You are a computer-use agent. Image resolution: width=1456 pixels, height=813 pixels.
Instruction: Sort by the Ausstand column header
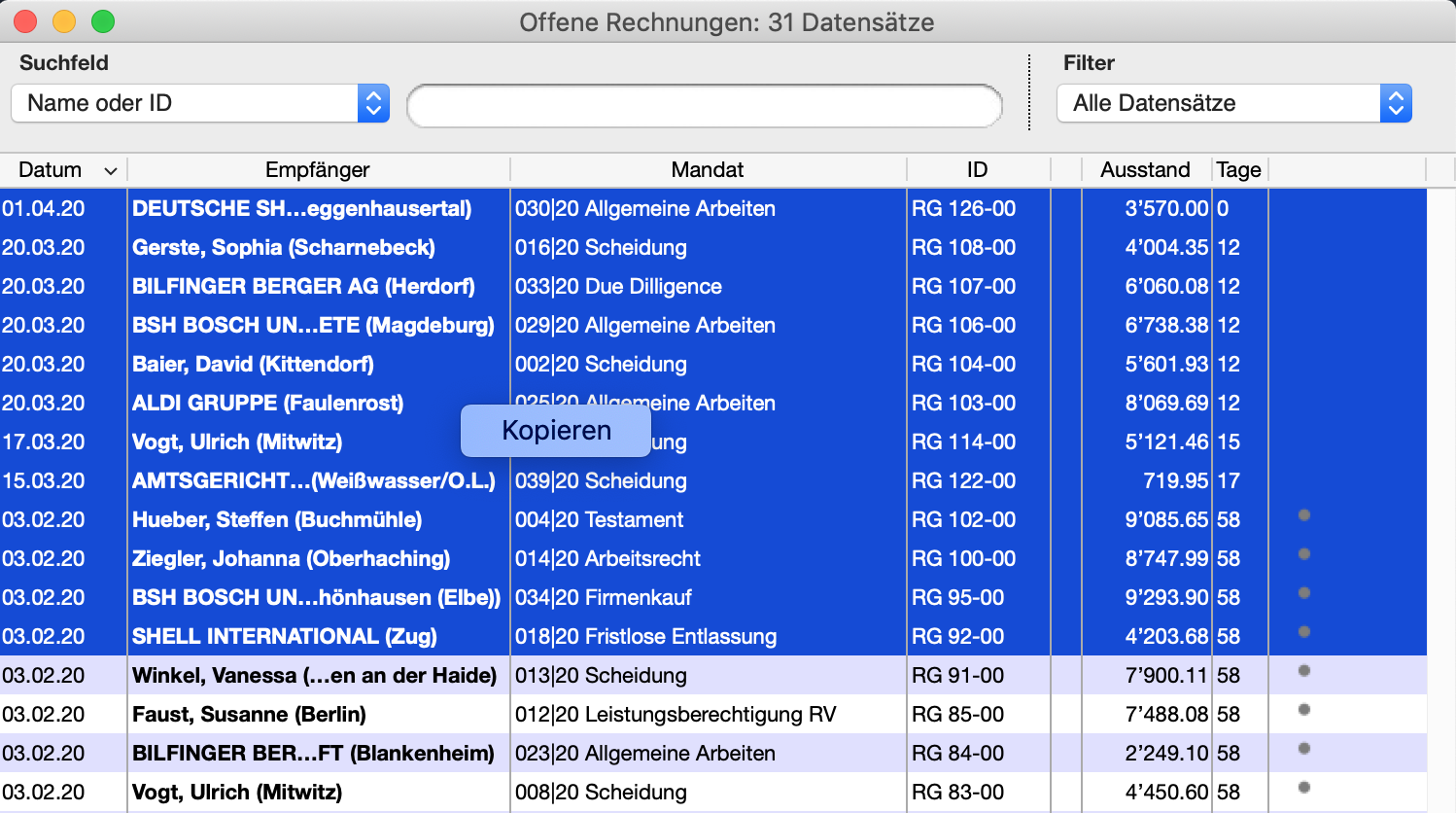(1145, 170)
